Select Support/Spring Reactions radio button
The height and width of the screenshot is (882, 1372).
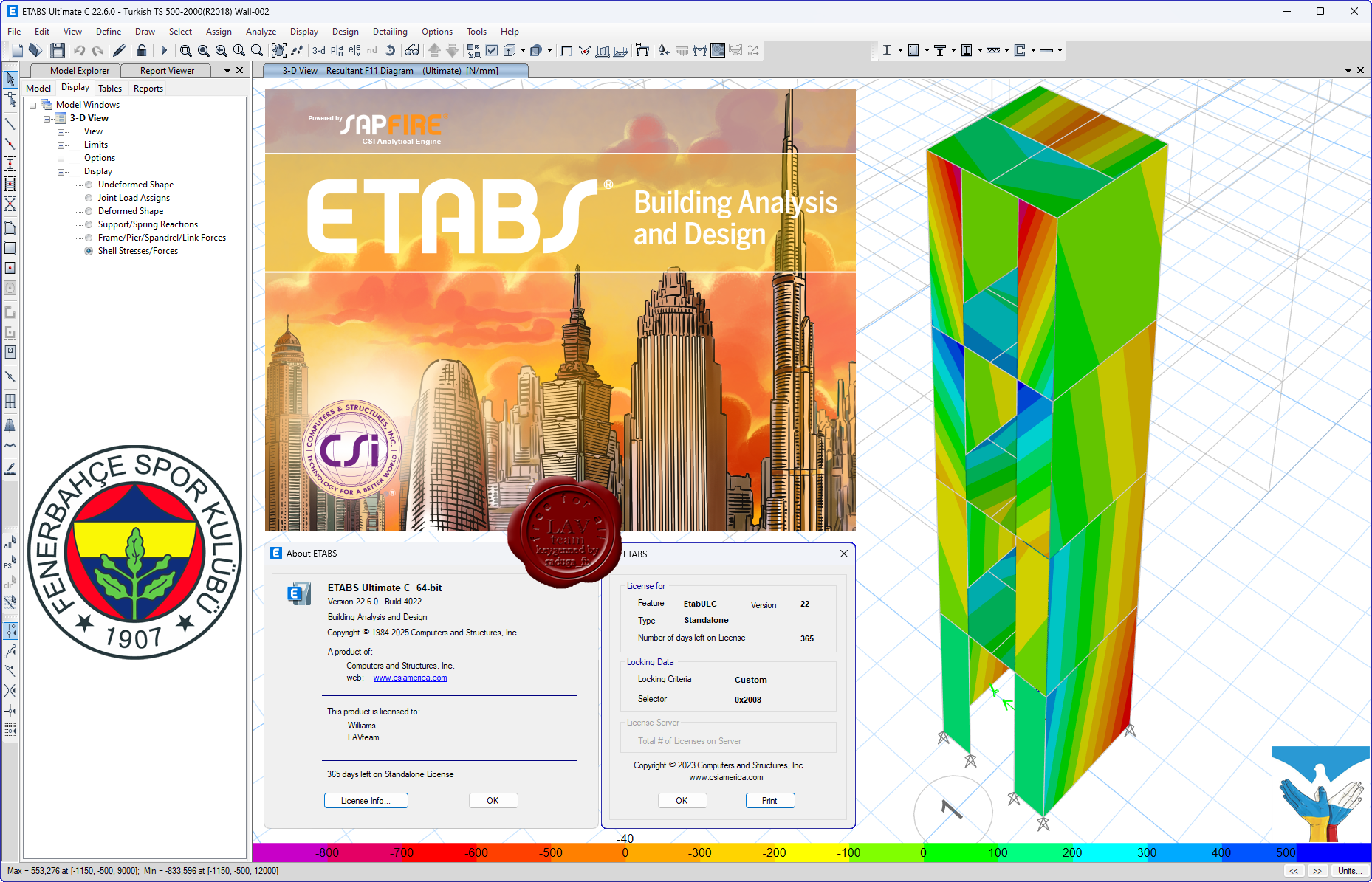click(89, 224)
